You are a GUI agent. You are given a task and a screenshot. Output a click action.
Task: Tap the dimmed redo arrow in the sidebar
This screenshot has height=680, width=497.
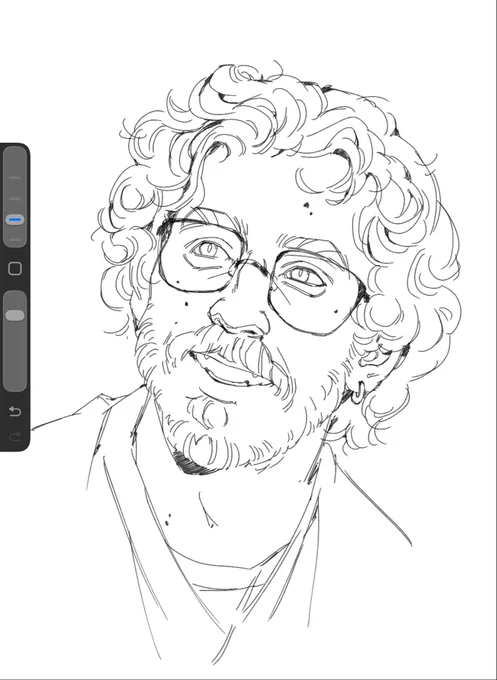coord(15,437)
